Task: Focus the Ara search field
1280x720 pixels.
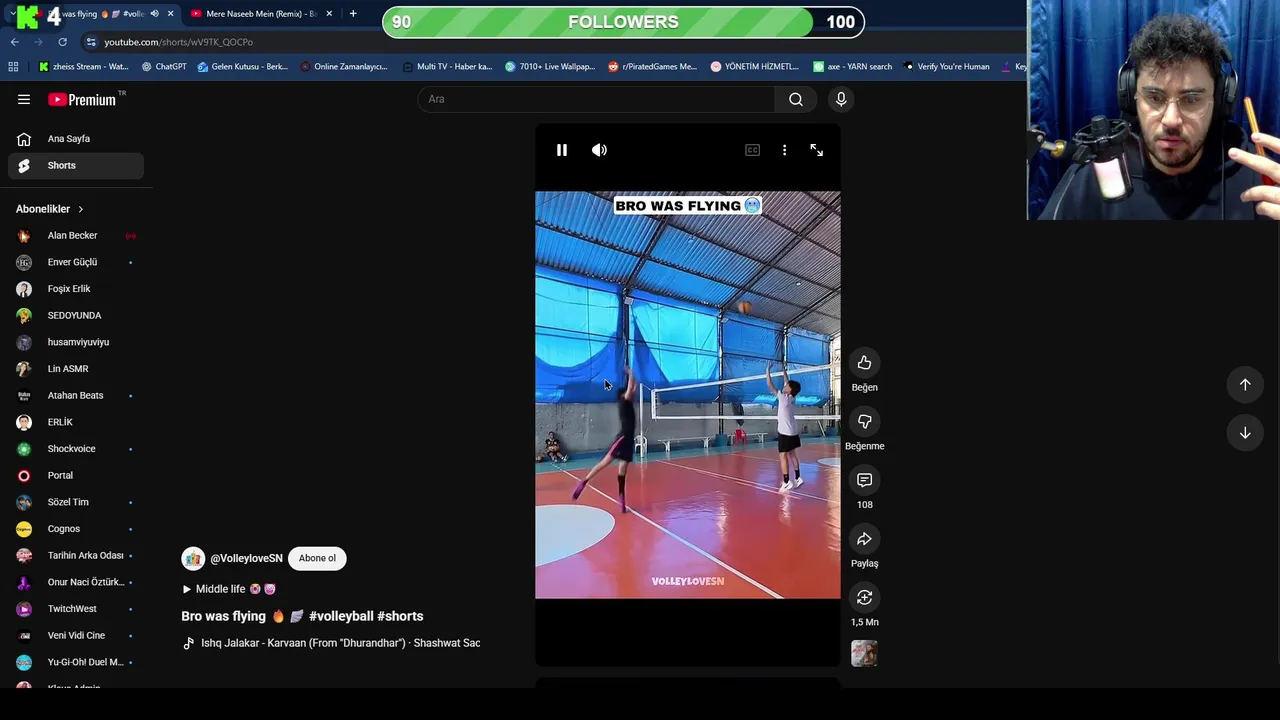Action: [x=596, y=99]
